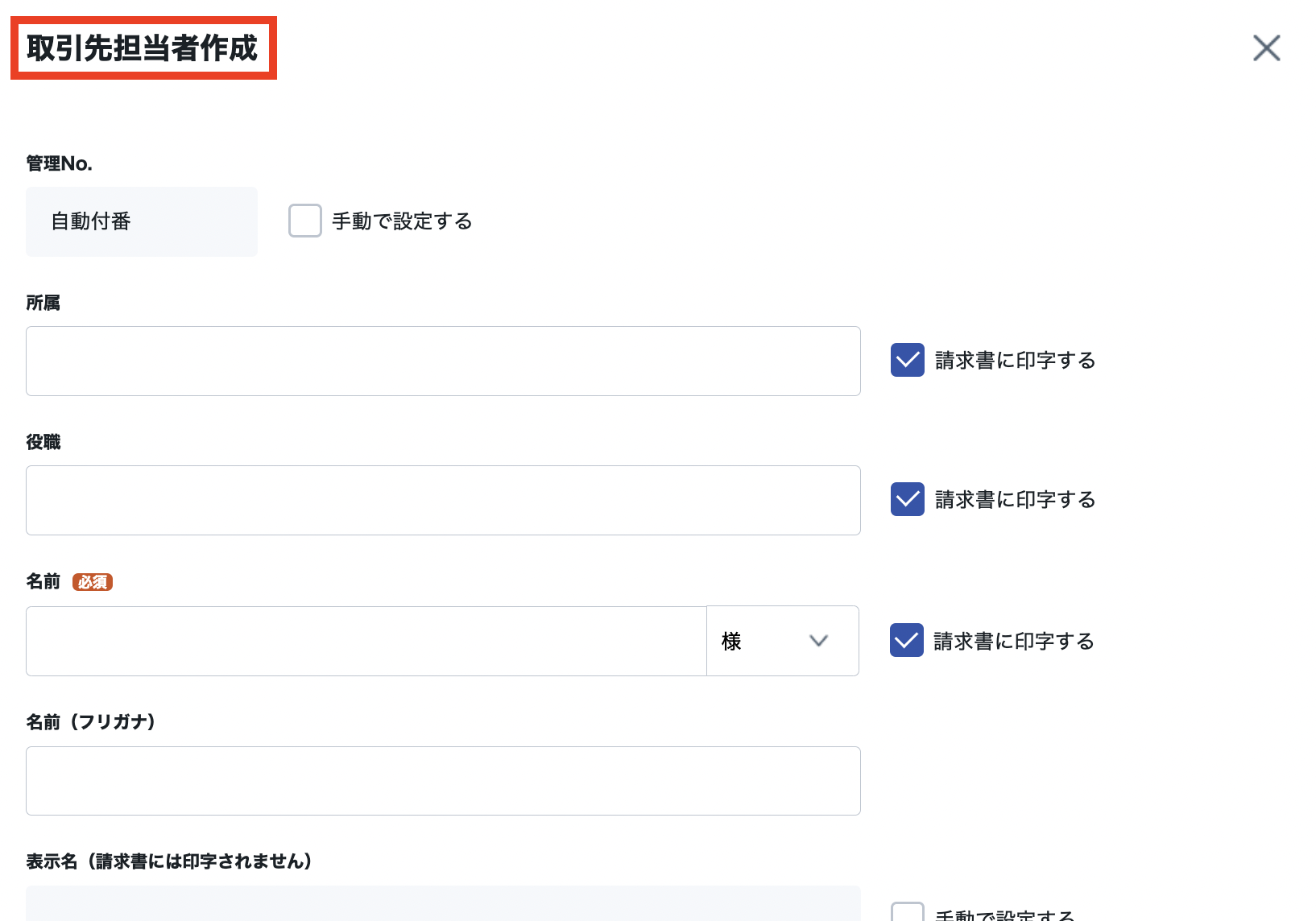Screen dimensions: 1316x921
Task: Click the 役職 field label
Action: point(43,442)
